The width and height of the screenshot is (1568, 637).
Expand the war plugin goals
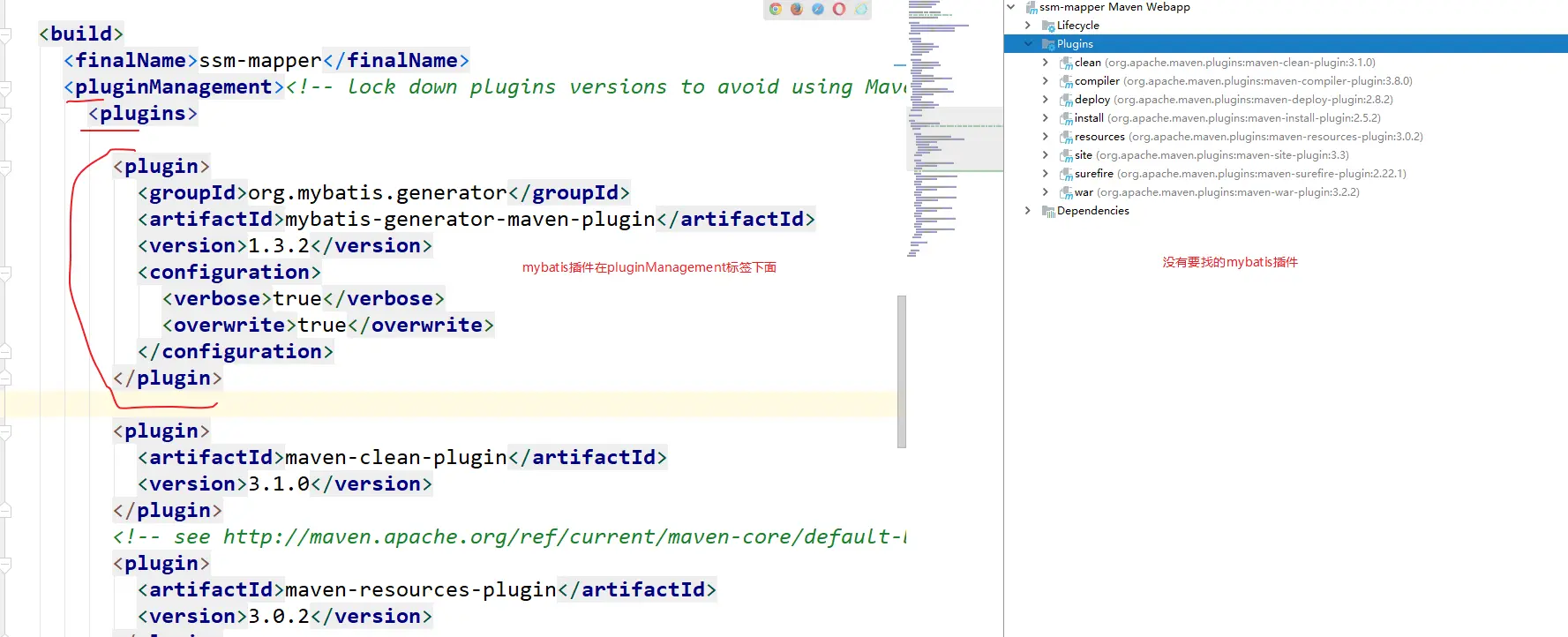pos(1046,192)
